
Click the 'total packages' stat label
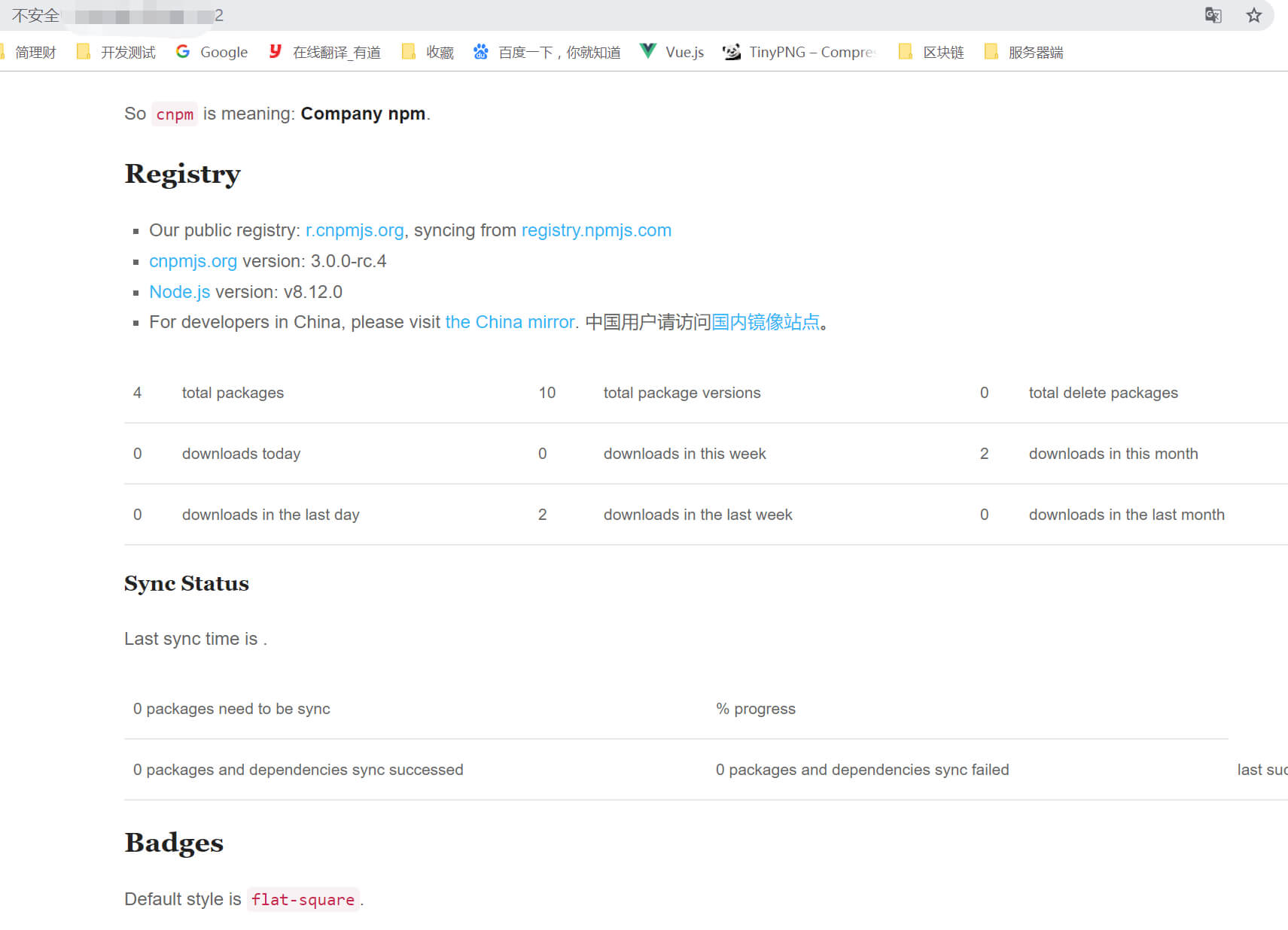(233, 393)
